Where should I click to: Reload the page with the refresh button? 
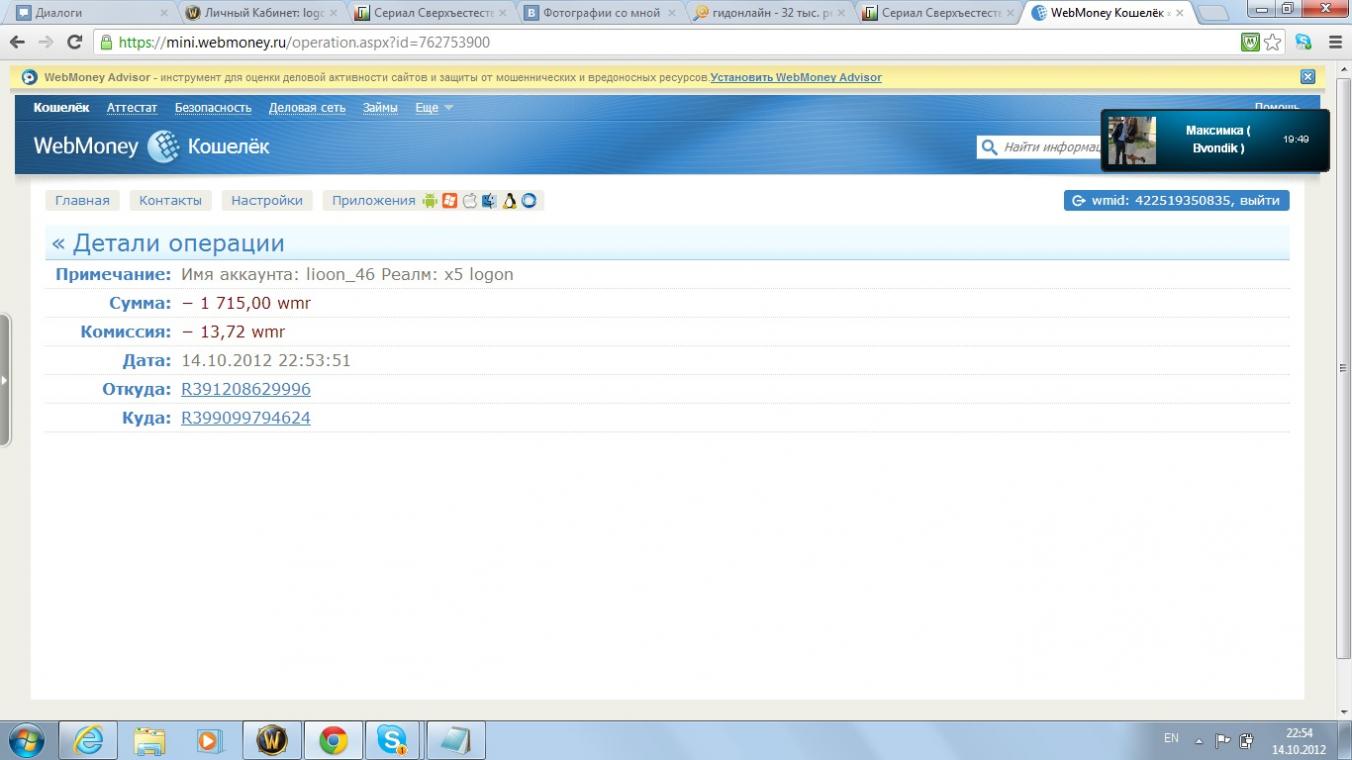(x=74, y=42)
